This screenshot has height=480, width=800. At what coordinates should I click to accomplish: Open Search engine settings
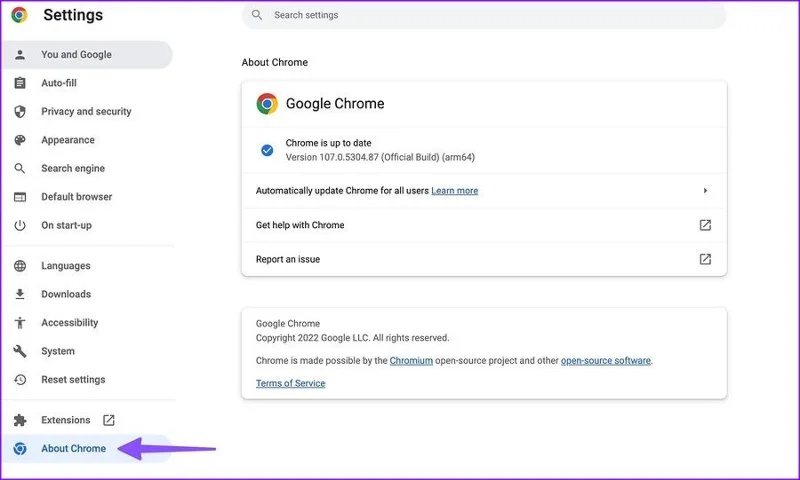pyautogui.click(x=87, y=168)
